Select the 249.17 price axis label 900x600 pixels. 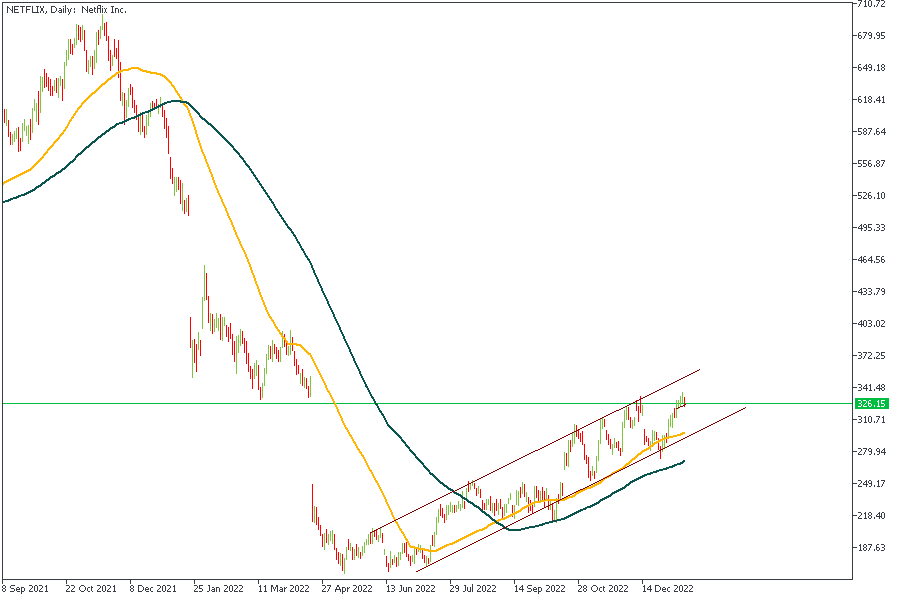(871, 484)
